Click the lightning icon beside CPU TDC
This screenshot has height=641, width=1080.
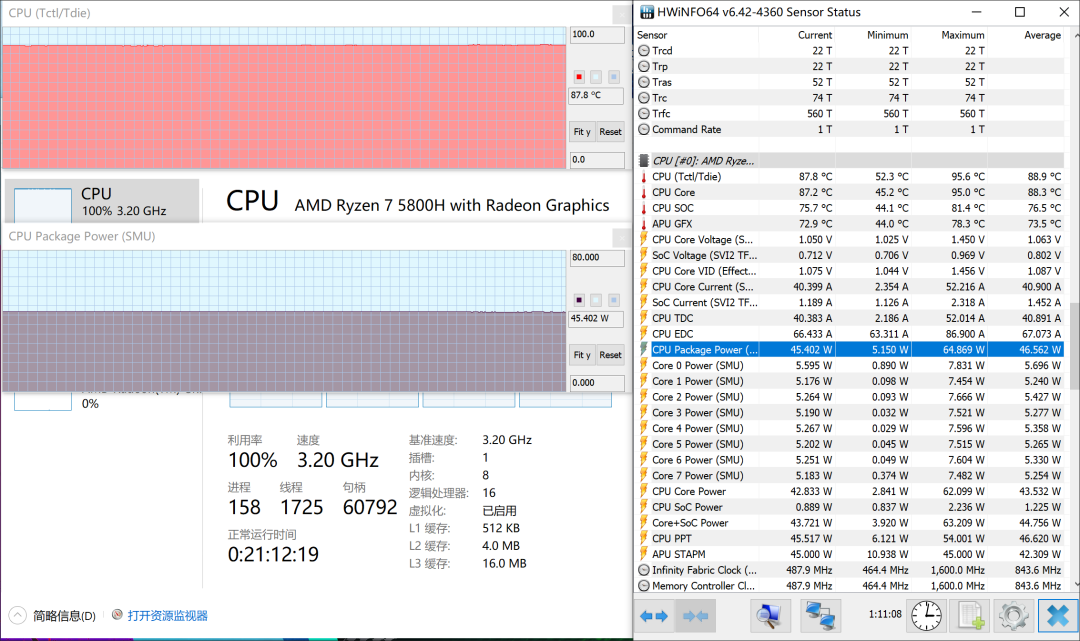tap(644, 318)
